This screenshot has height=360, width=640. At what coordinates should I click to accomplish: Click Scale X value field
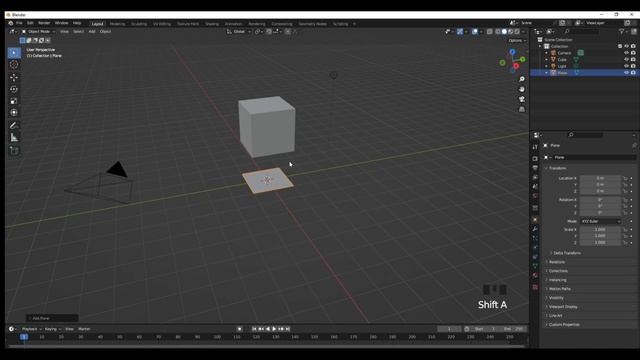tap(600, 229)
